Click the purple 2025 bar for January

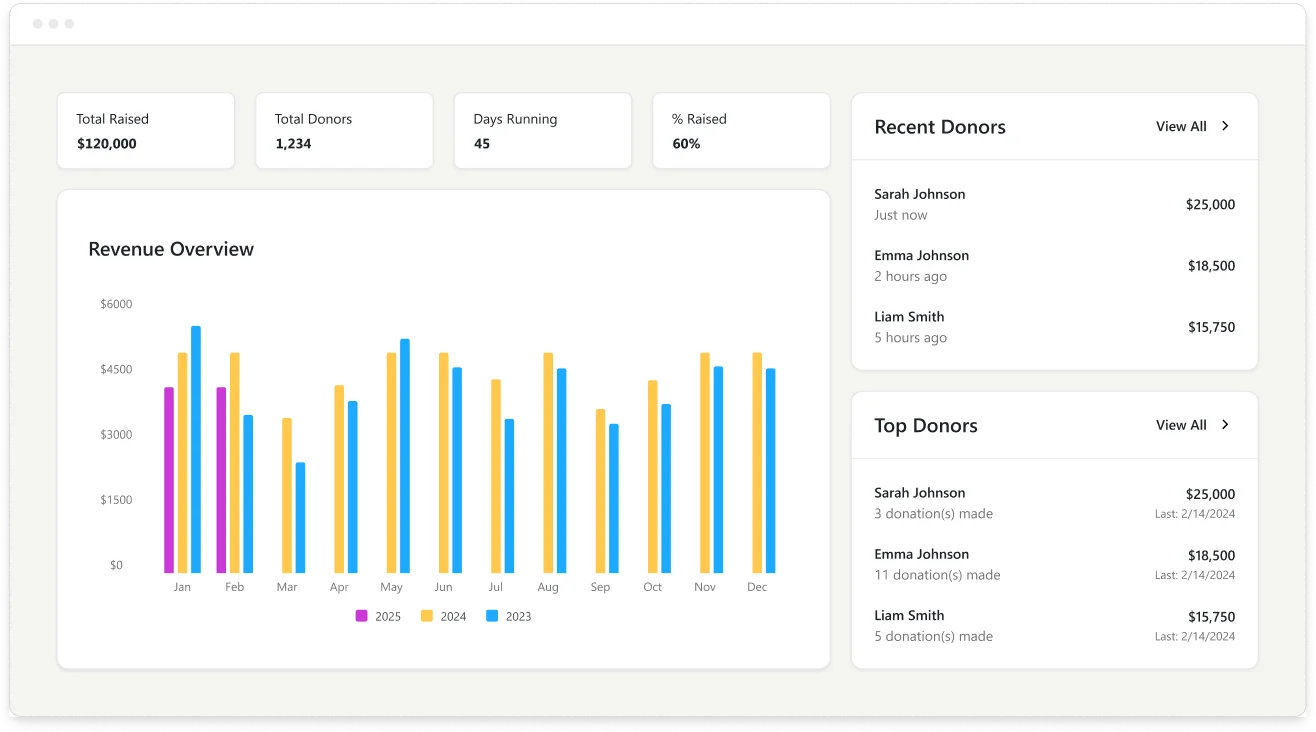(169, 480)
